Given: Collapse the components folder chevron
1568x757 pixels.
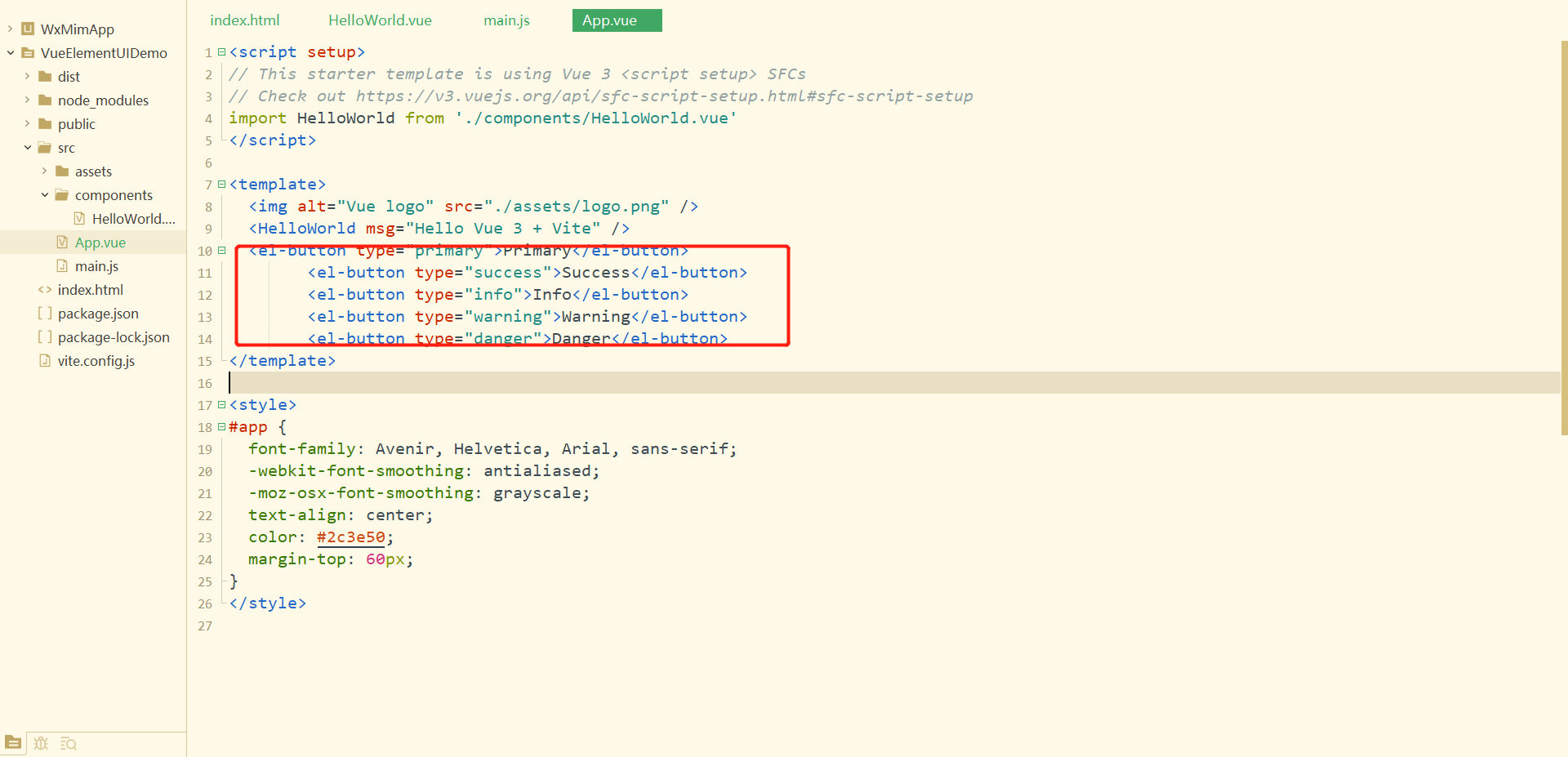Looking at the screenshot, I should (45, 194).
